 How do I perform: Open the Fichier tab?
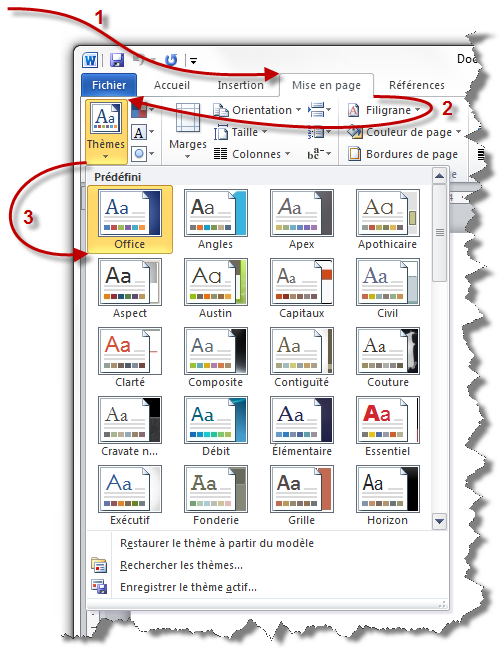pyautogui.click(x=109, y=85)
